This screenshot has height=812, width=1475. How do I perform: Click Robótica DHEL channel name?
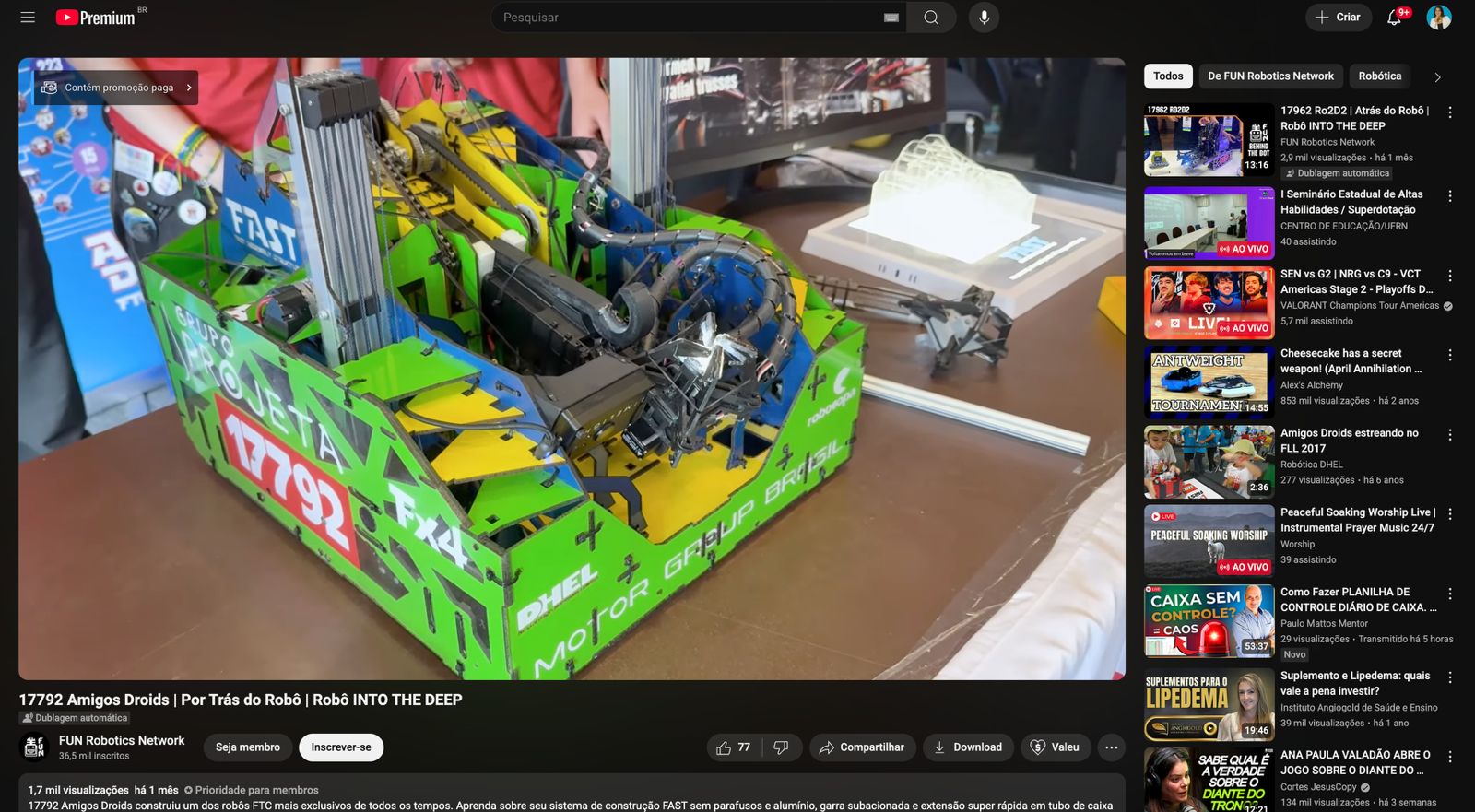pos(1312,465)
